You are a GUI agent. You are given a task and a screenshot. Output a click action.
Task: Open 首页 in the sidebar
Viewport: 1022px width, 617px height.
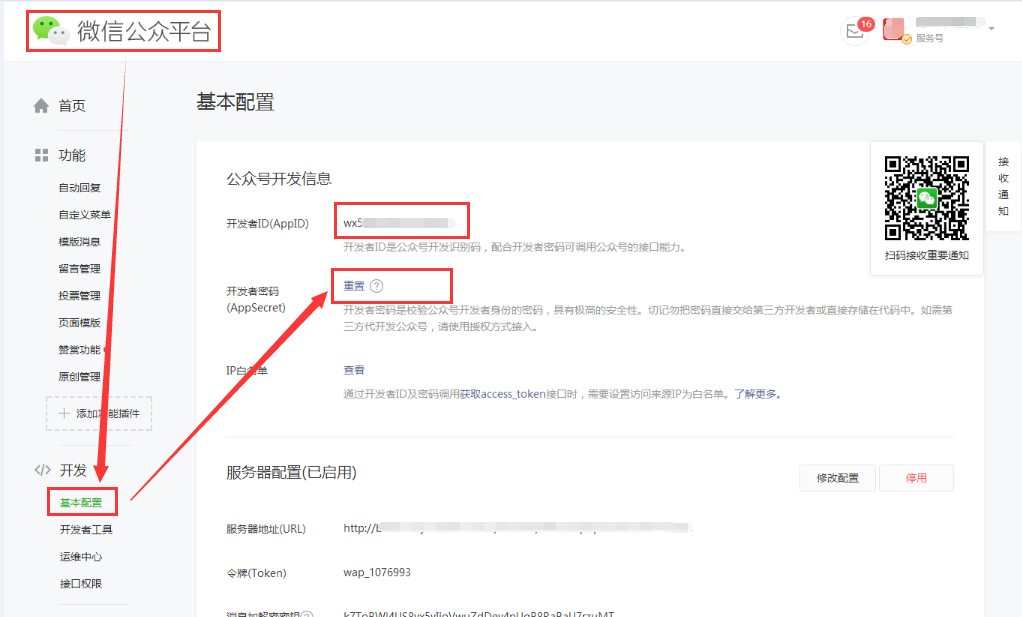tap(72, 106)
